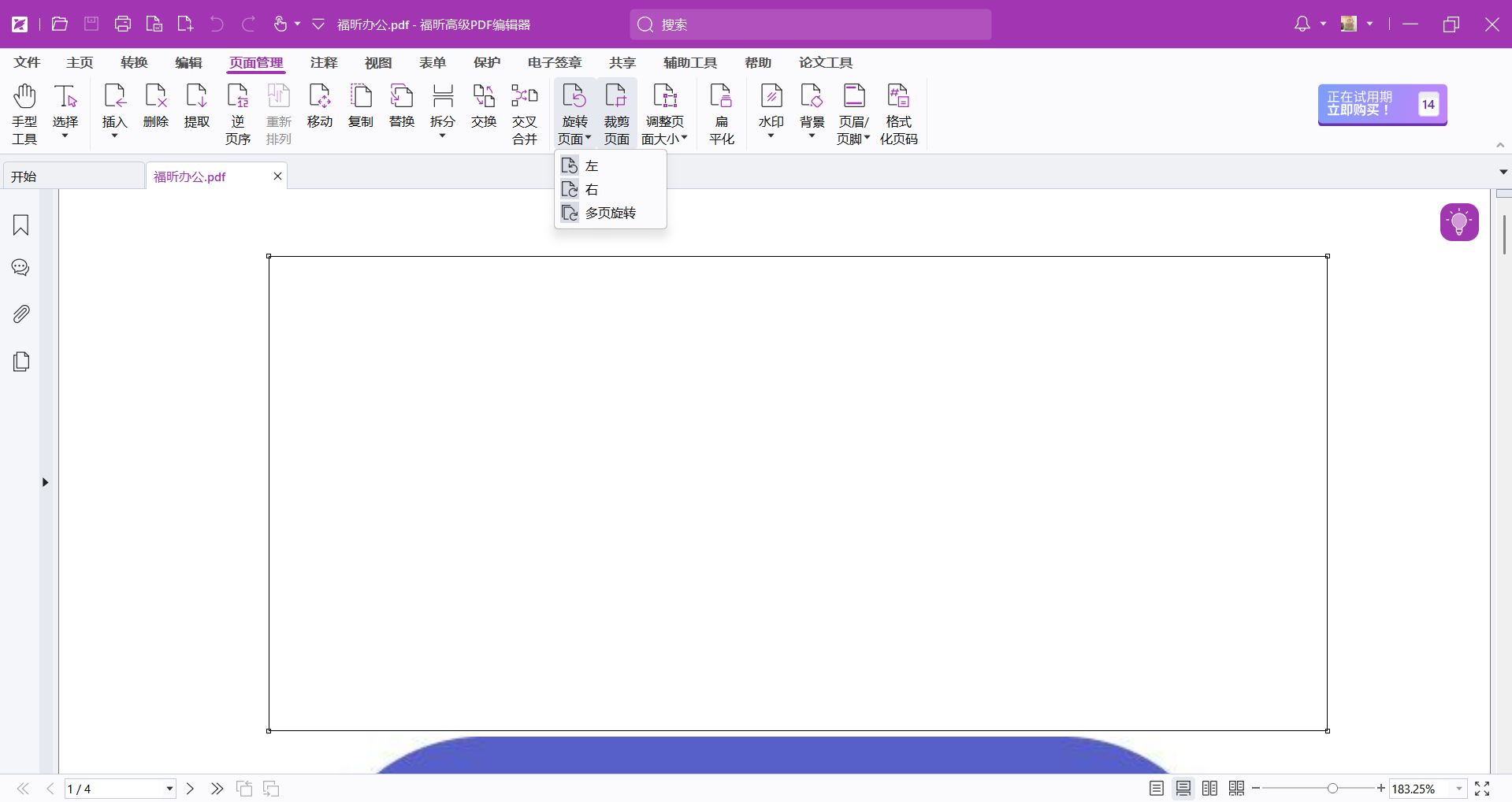Click the lightbulb tips button
The image size is (1512, 802).
[x=1458, y=222]
